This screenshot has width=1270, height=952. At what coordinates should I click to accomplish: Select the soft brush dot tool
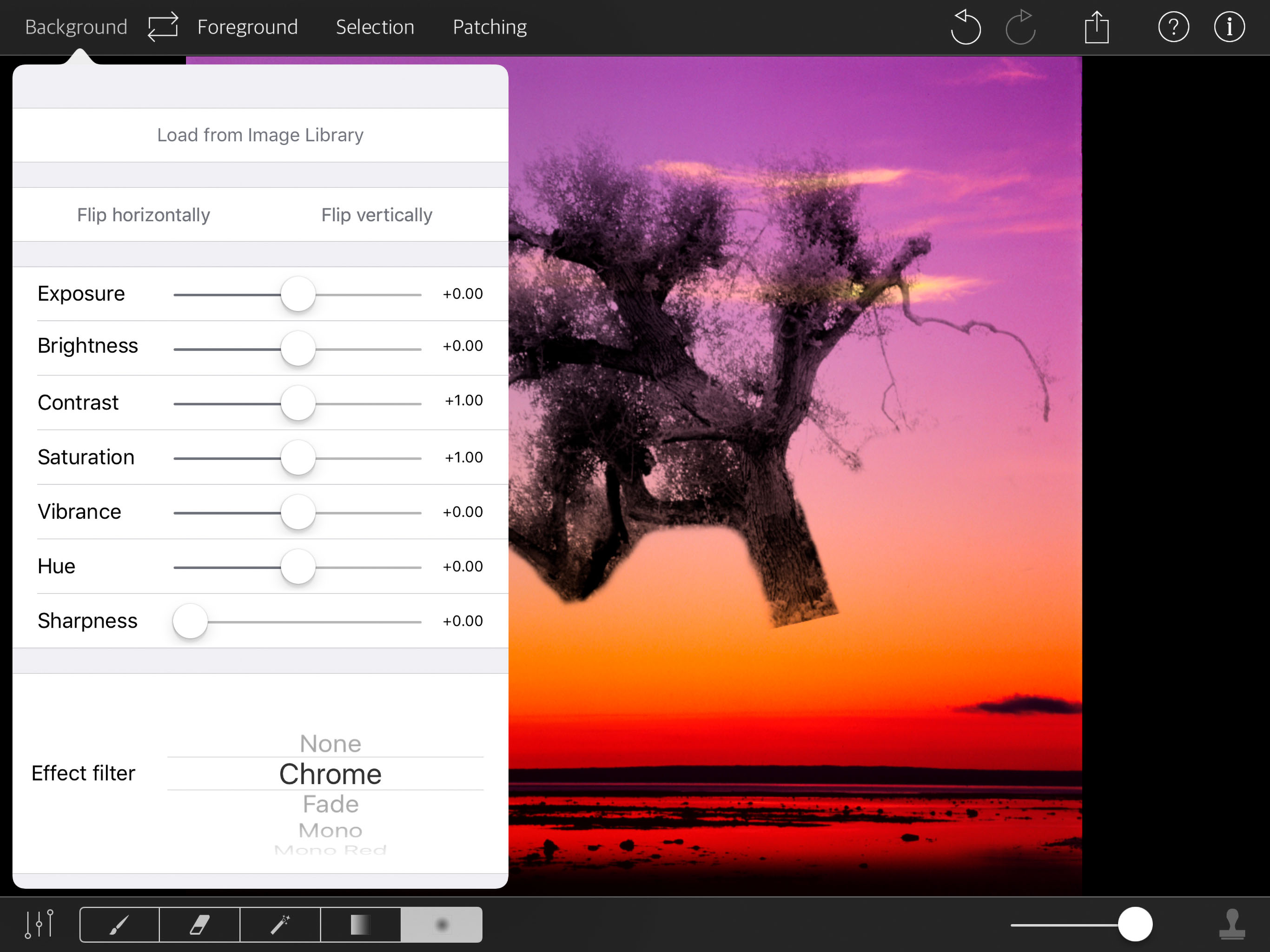(x=442, y=925)
